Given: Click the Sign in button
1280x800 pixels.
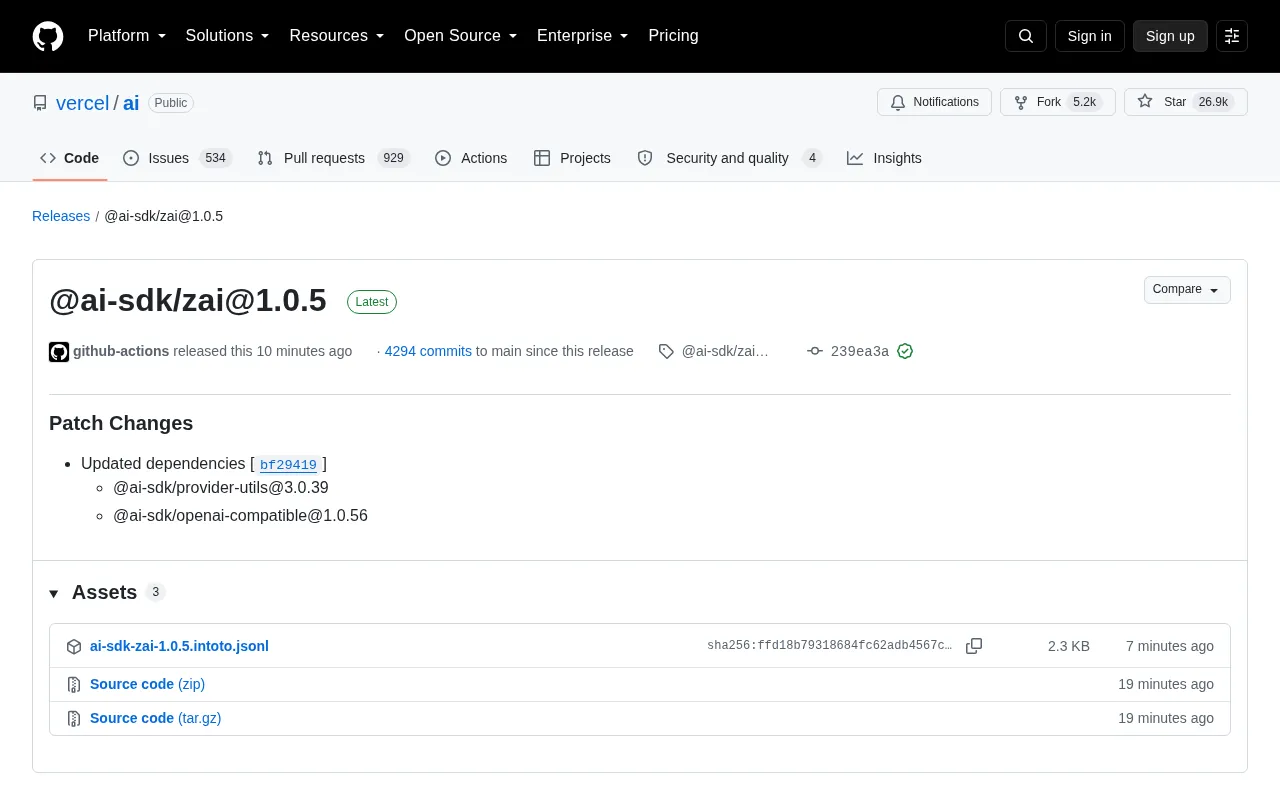Looking at the screenshot, I should 1089,36.
